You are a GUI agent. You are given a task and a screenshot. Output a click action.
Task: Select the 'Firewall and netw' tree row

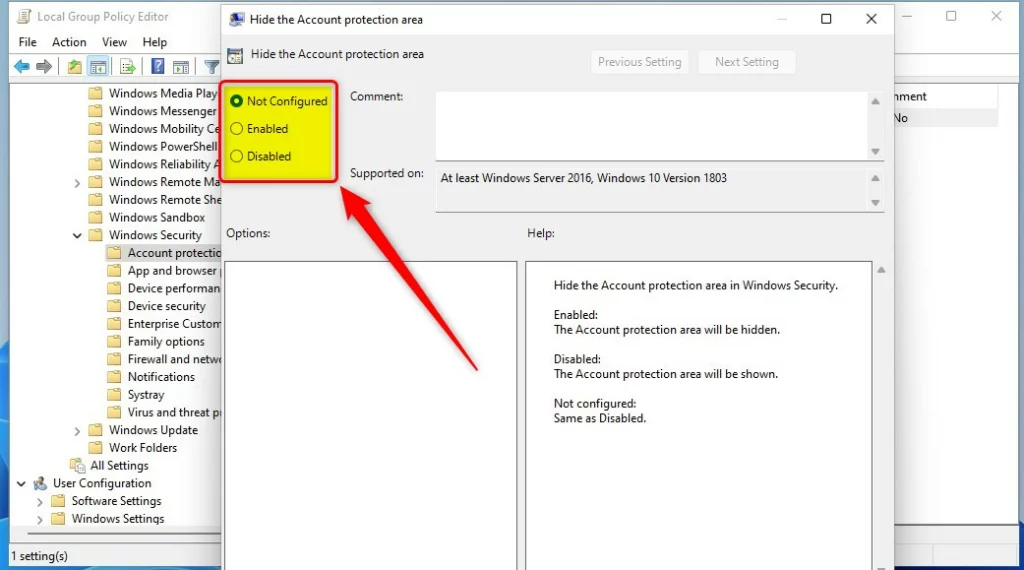[174, 358]
